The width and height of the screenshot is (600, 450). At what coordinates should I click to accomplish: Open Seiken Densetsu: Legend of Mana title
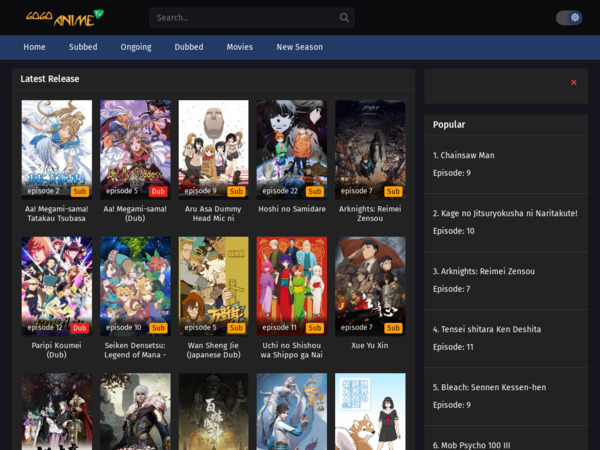click(x=135, y=350)
